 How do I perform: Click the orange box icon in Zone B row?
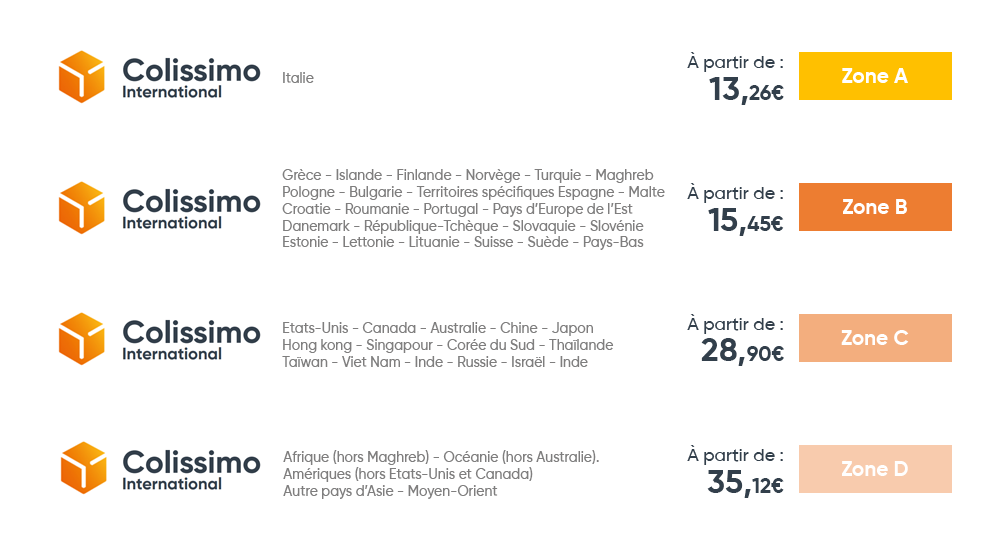(x=82, y=208)
